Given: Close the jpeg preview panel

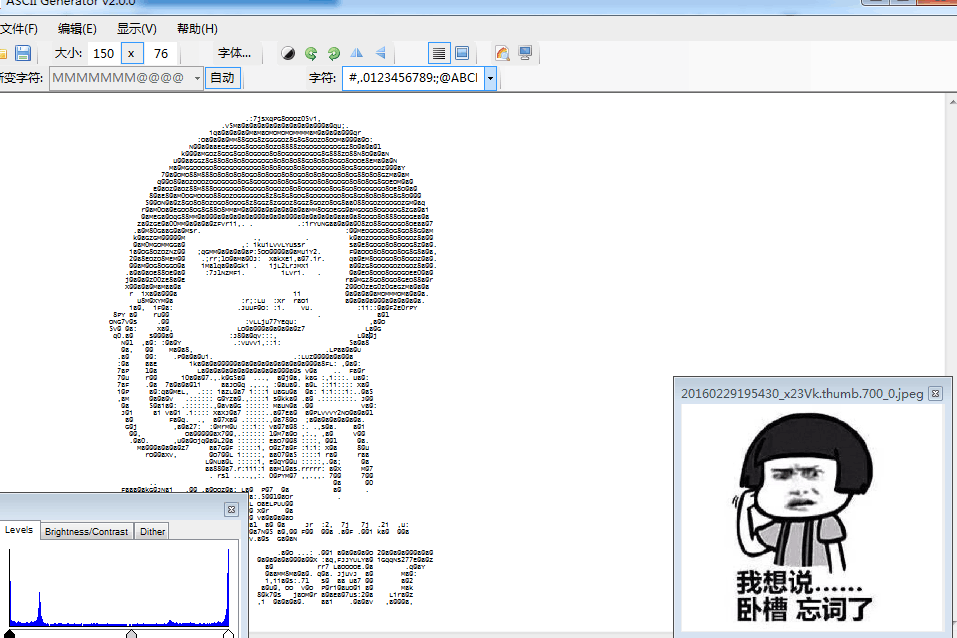Looking at the screenshot, I should point(935,394).
